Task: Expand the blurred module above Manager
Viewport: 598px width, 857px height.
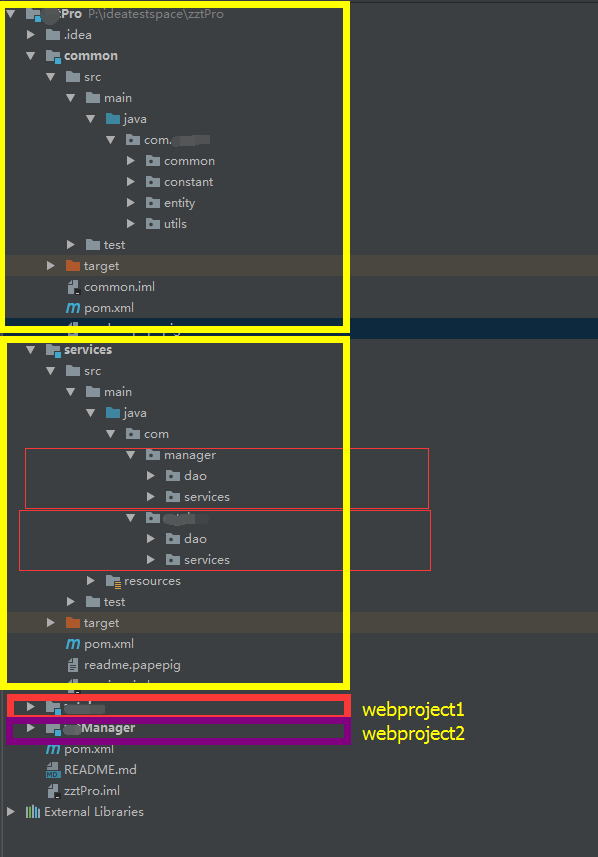Action: [31, 707]
